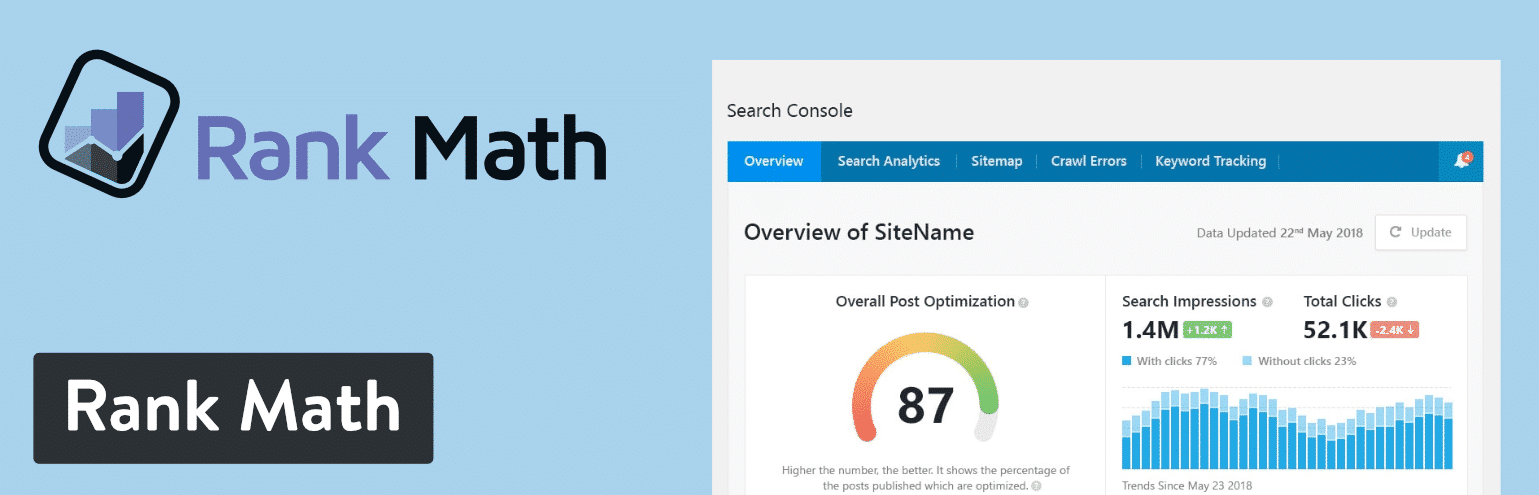This screenshot has height=495, width=1539.
Task: Click the 'With clicks 77%' legend swatch
Action: pyautogui.click(x=1127, y=361)
